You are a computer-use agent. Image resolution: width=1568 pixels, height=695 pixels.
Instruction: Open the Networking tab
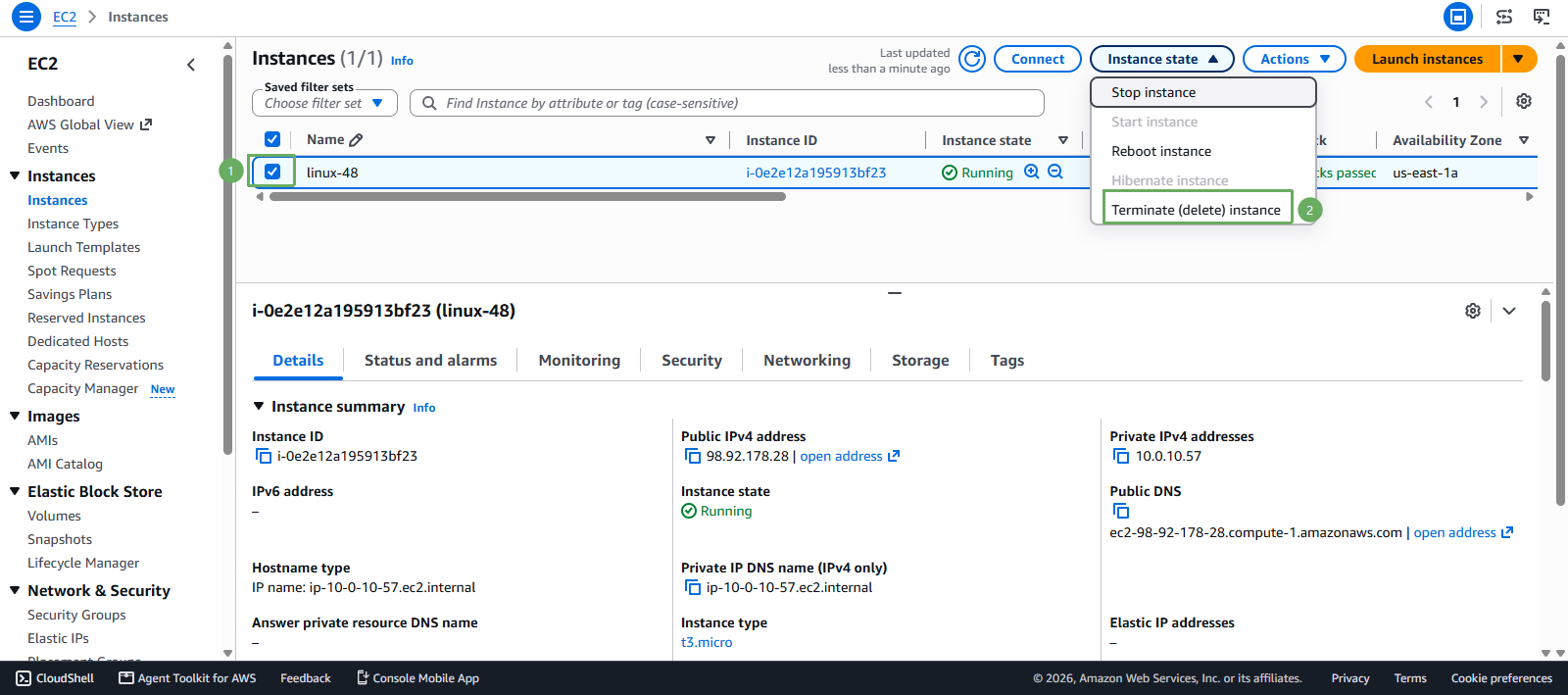(x=807, y=361)
